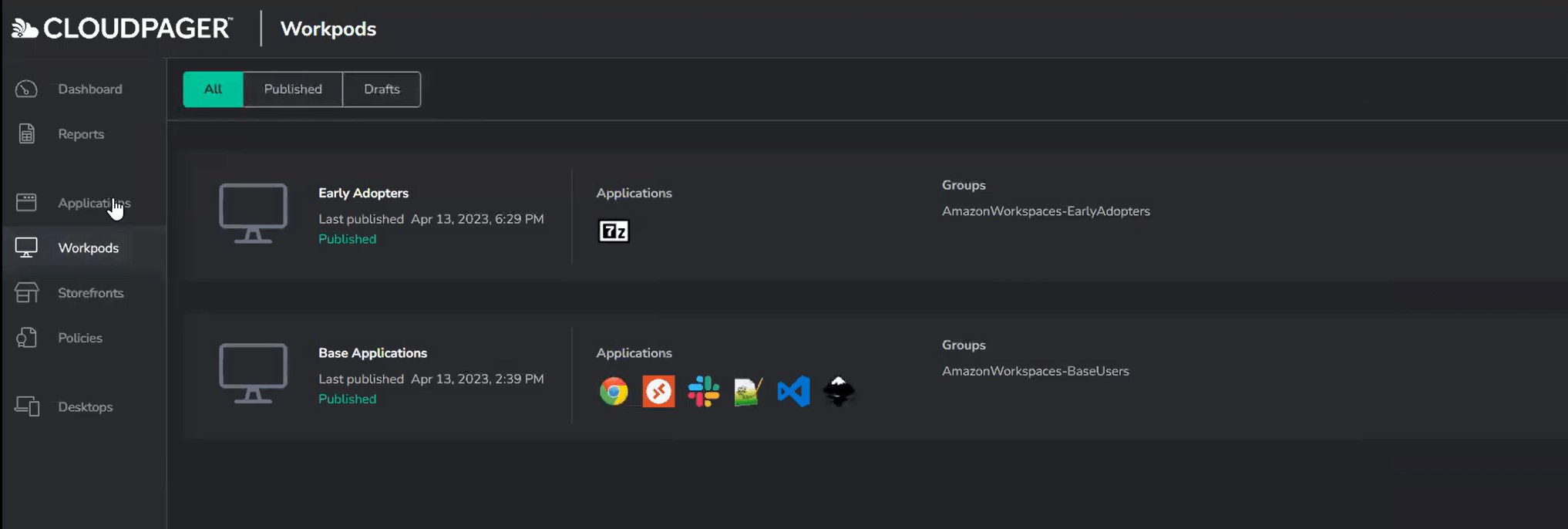The height and width of the screenshot is (529, 1568).
Task: Click the CloudPager logo
Action: tap(122, 29)
